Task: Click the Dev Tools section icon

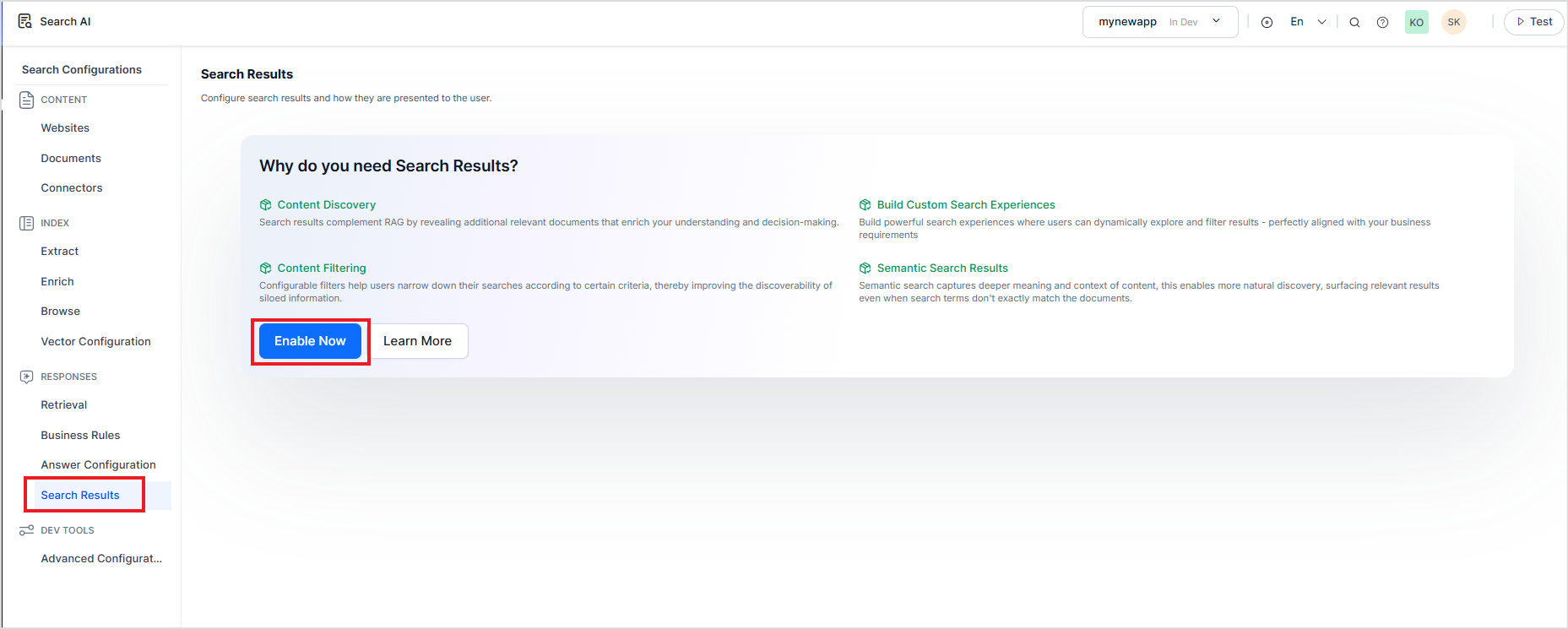Action: click(26, 530)
